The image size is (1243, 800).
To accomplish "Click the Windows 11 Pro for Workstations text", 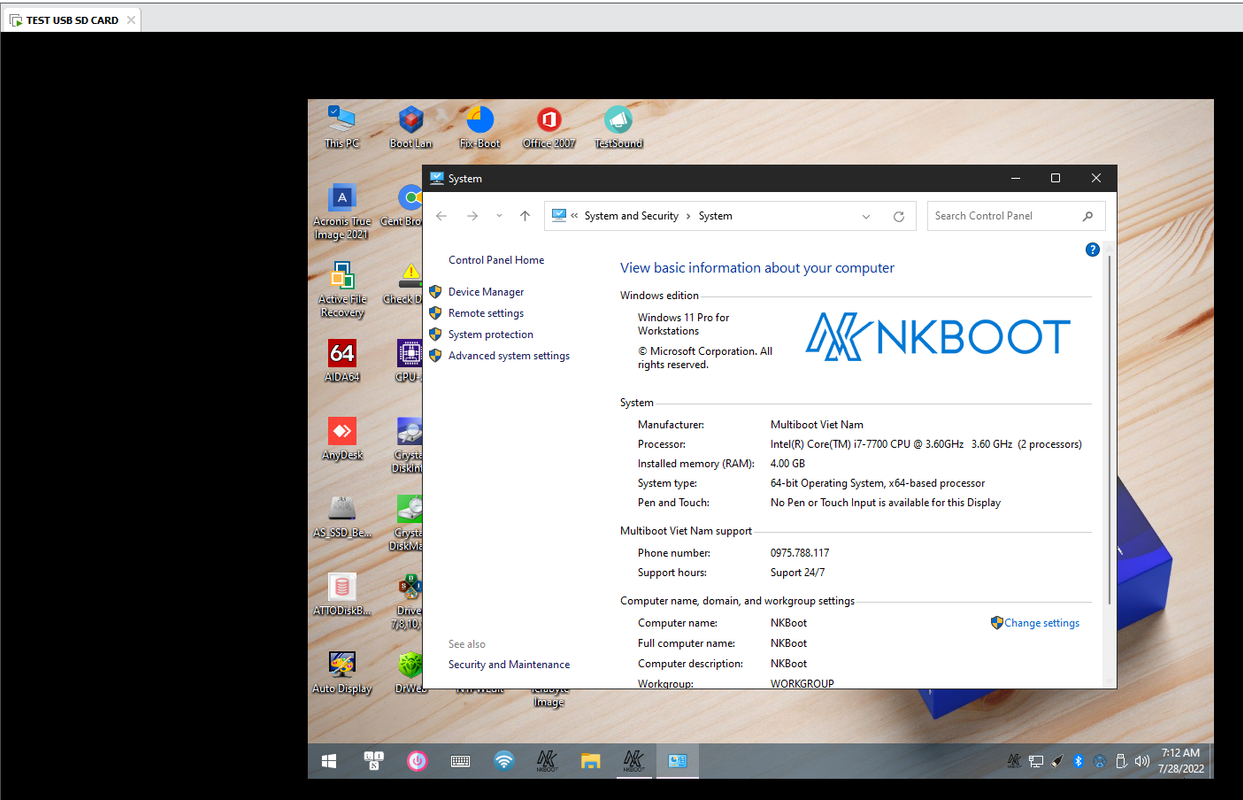I will [x=684, y=324].
